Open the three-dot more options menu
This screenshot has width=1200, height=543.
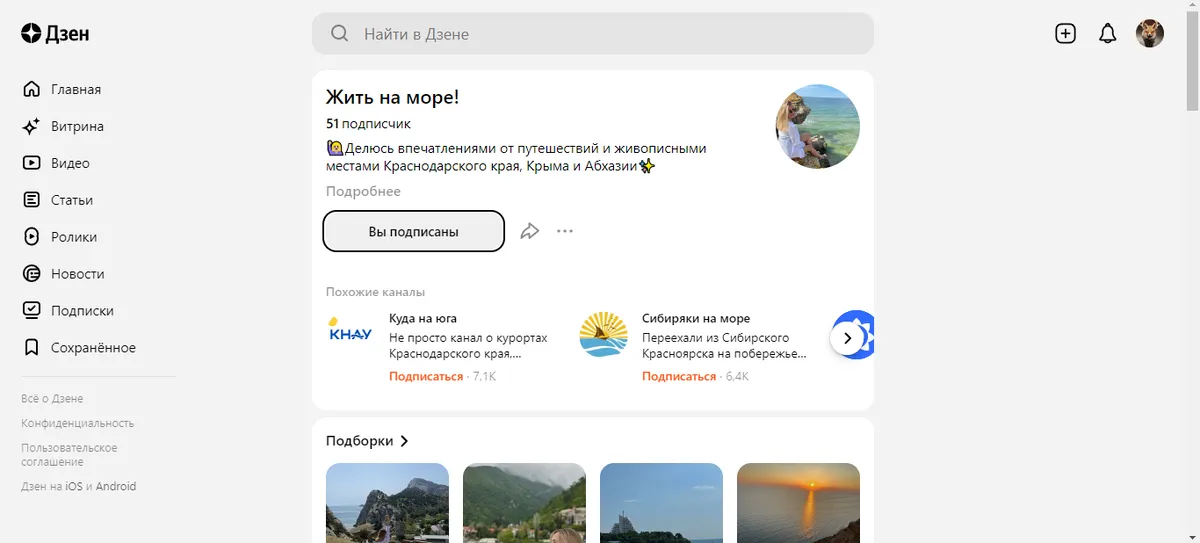pos(565,232)
